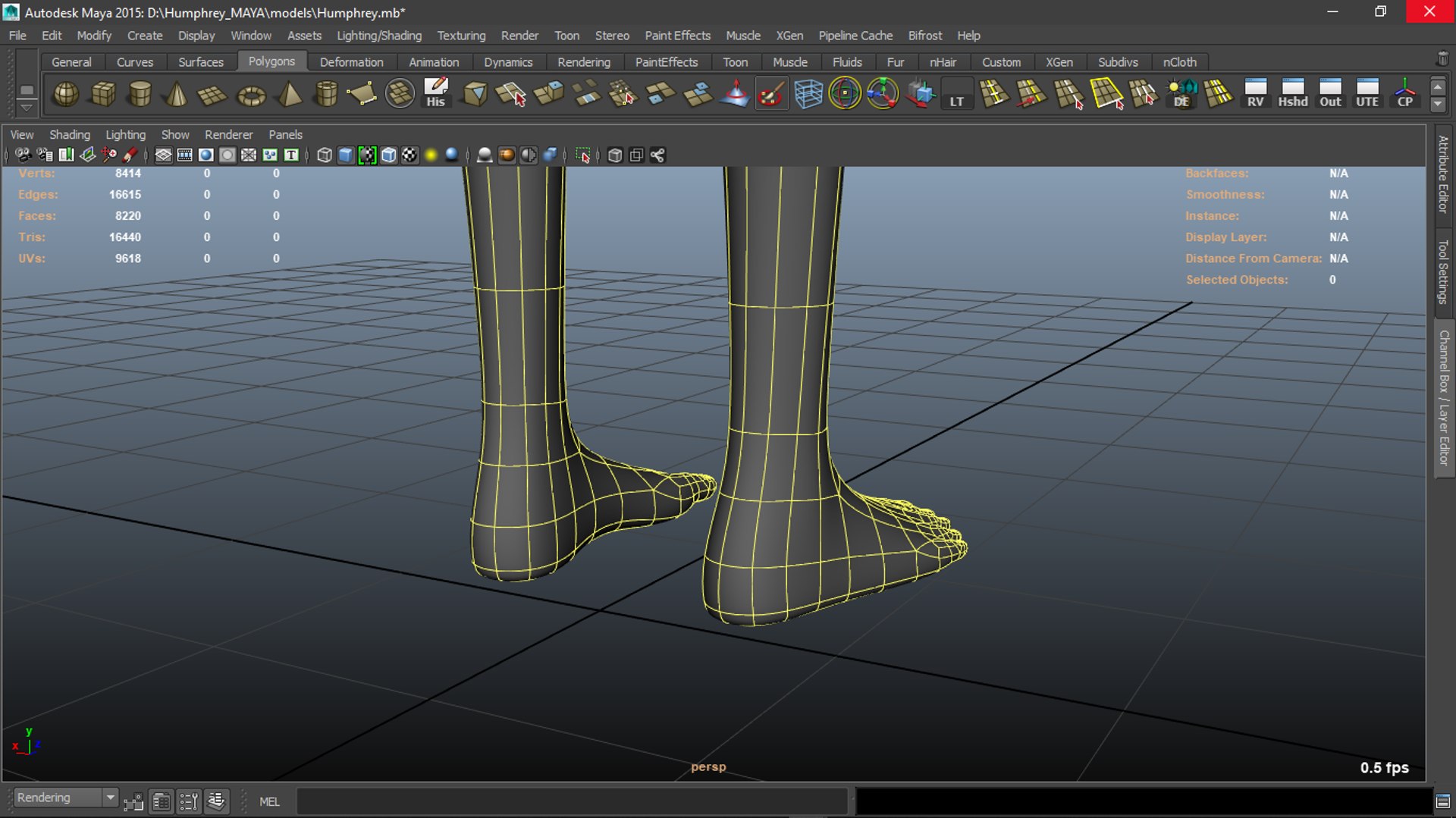The image size is (1456, 818).
Task: Create a polygon sphere from the shelf
Action: [66, 94]
